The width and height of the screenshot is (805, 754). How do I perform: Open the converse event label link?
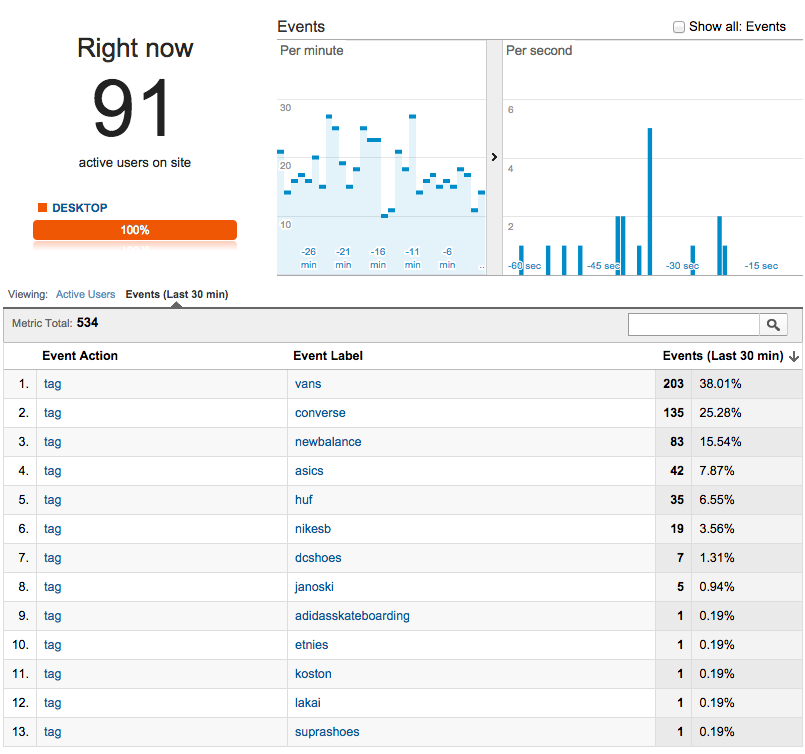(320, 413)
